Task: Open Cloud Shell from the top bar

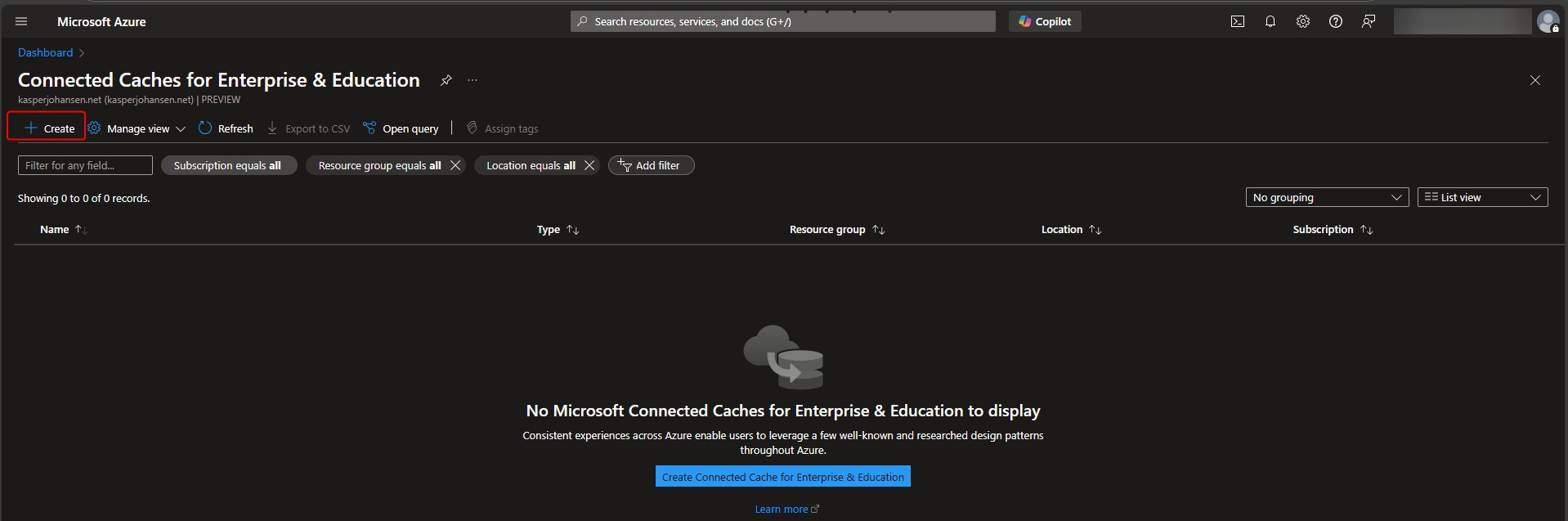Action: [x=1238, y=21]
